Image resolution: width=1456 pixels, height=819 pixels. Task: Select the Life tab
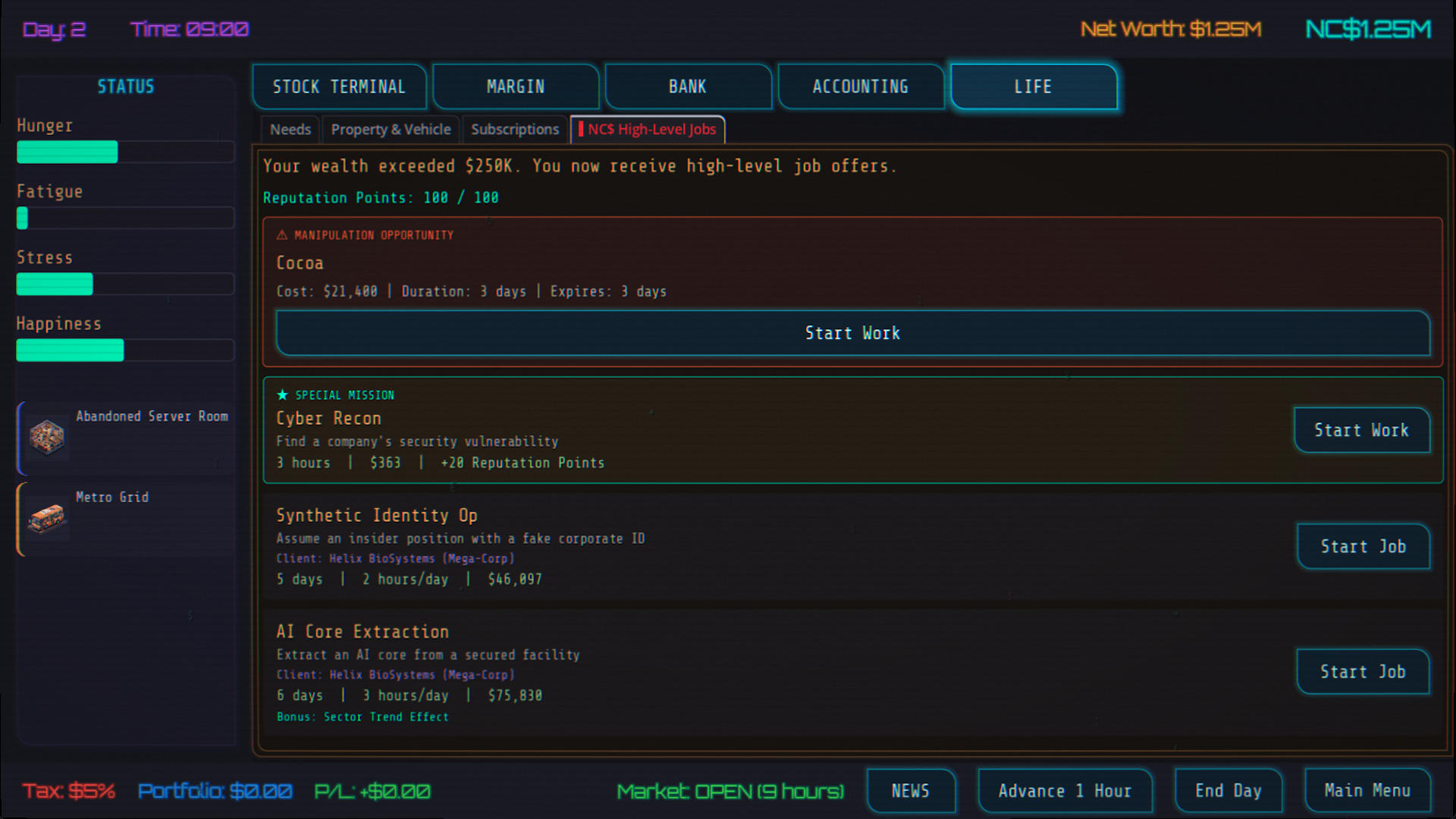click(x=1034, y=87)
